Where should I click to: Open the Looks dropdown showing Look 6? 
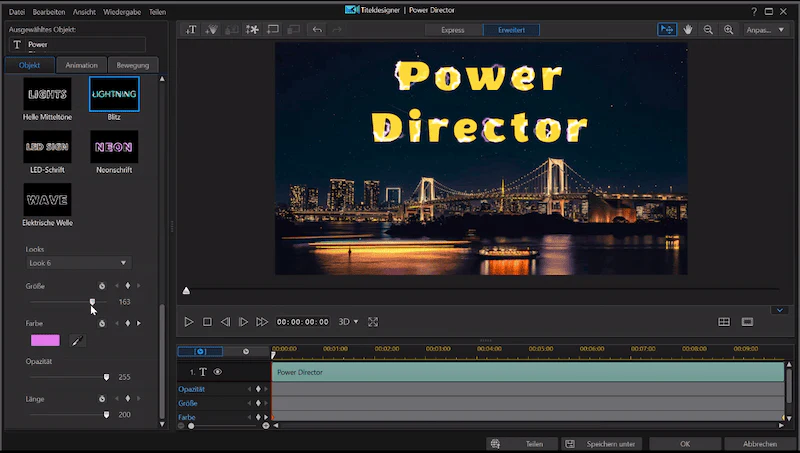[78, 263]
